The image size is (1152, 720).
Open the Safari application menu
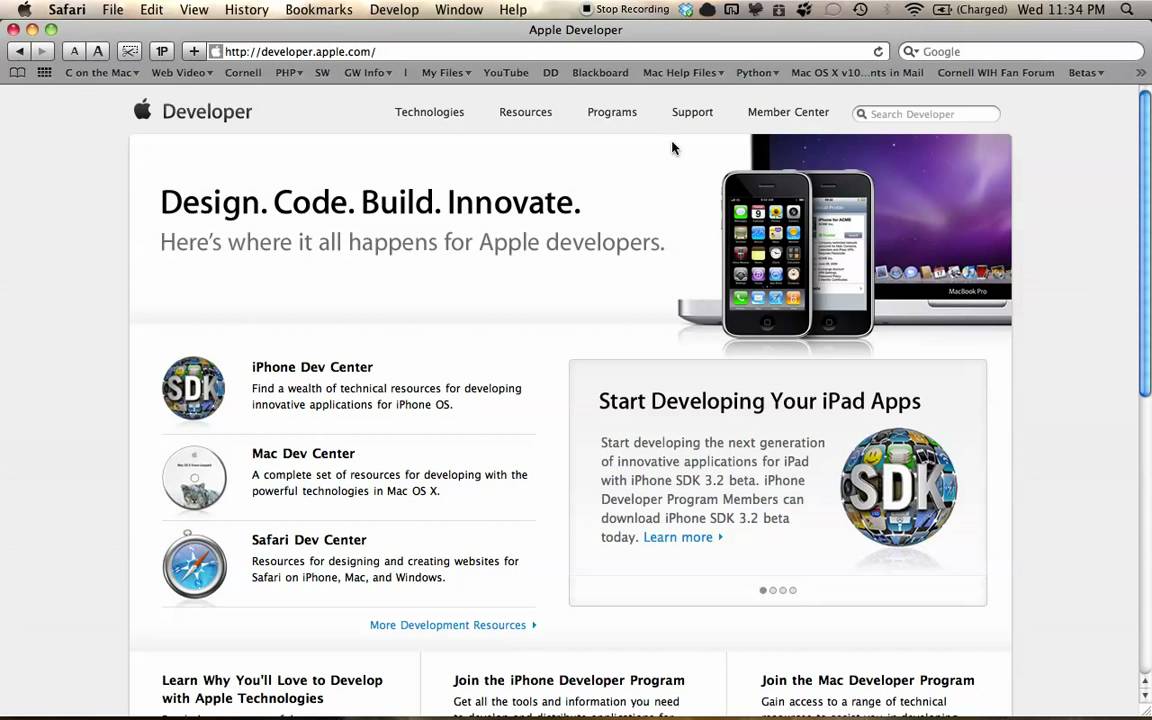click(67, 10)
